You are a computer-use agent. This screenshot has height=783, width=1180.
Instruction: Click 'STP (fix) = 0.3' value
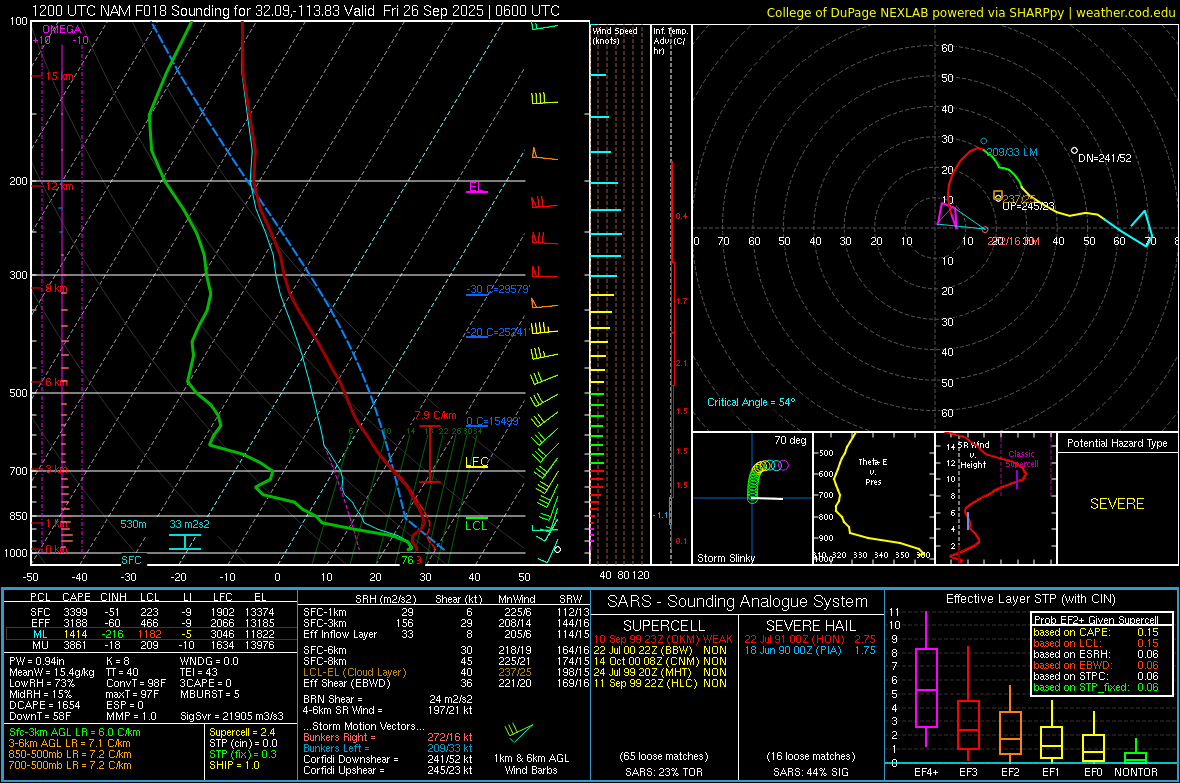(x=243, y=754)
